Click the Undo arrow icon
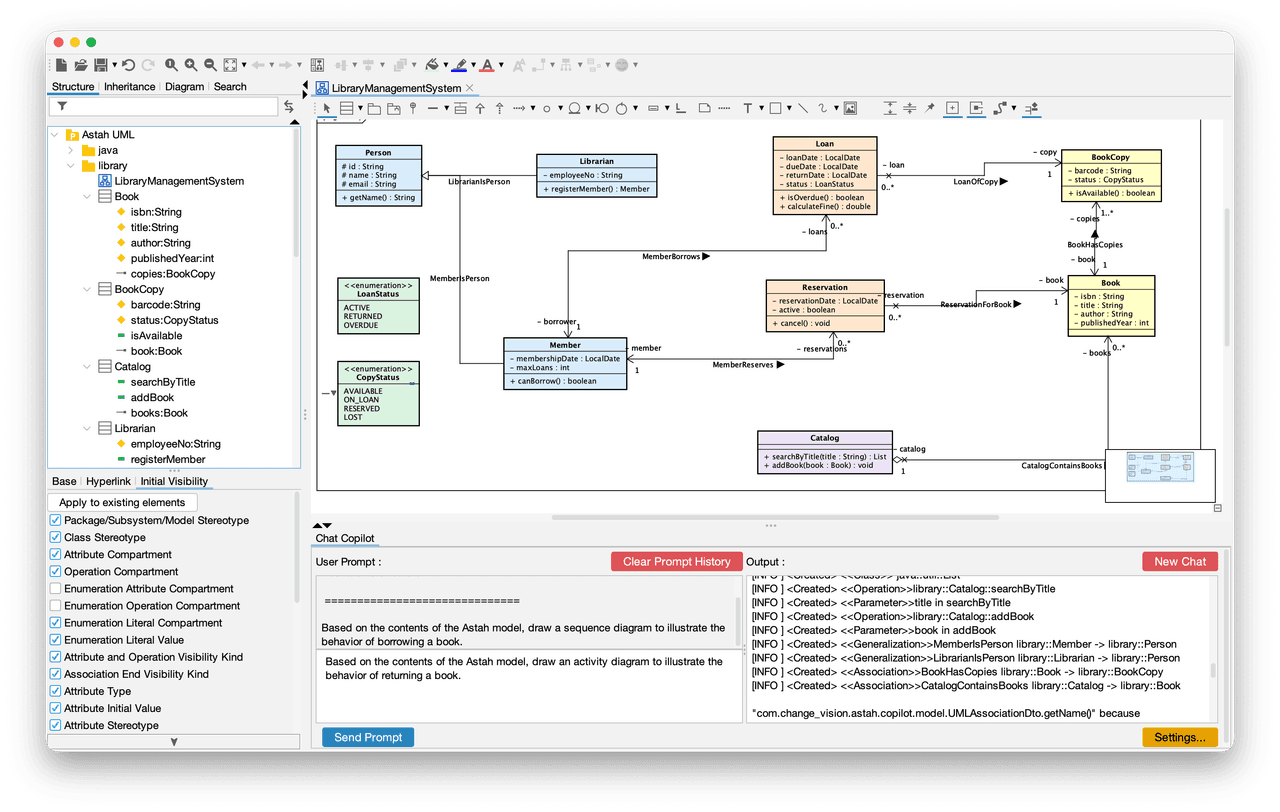The width and height of the screenshot is (1280, 812). (128, 65)
